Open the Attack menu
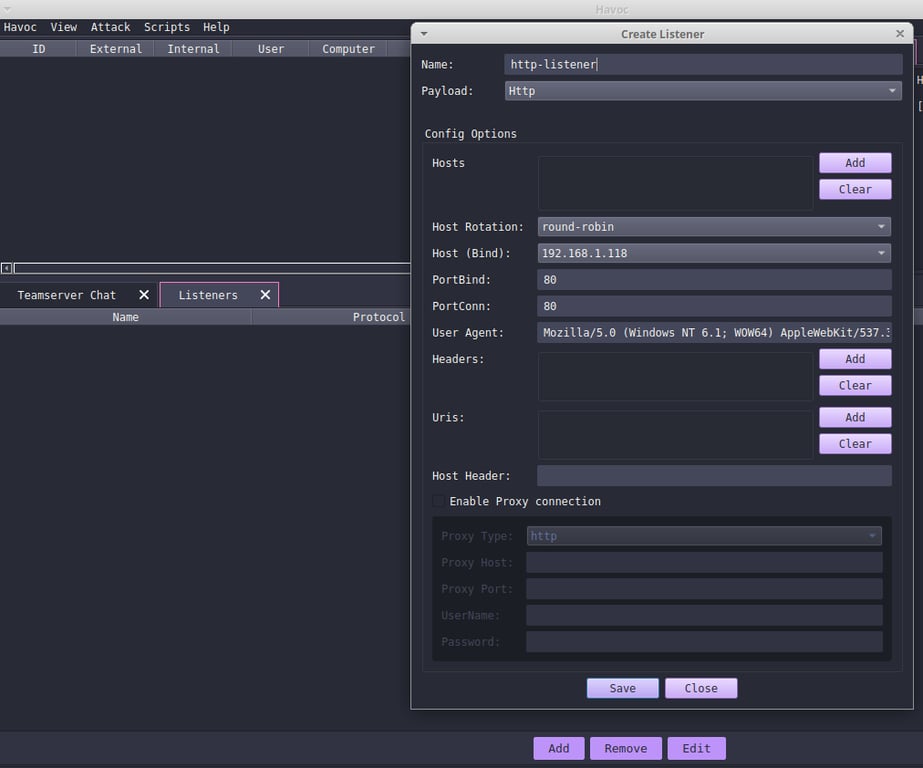Viewport: 923px width, 768px height. (x=110, y=27)
